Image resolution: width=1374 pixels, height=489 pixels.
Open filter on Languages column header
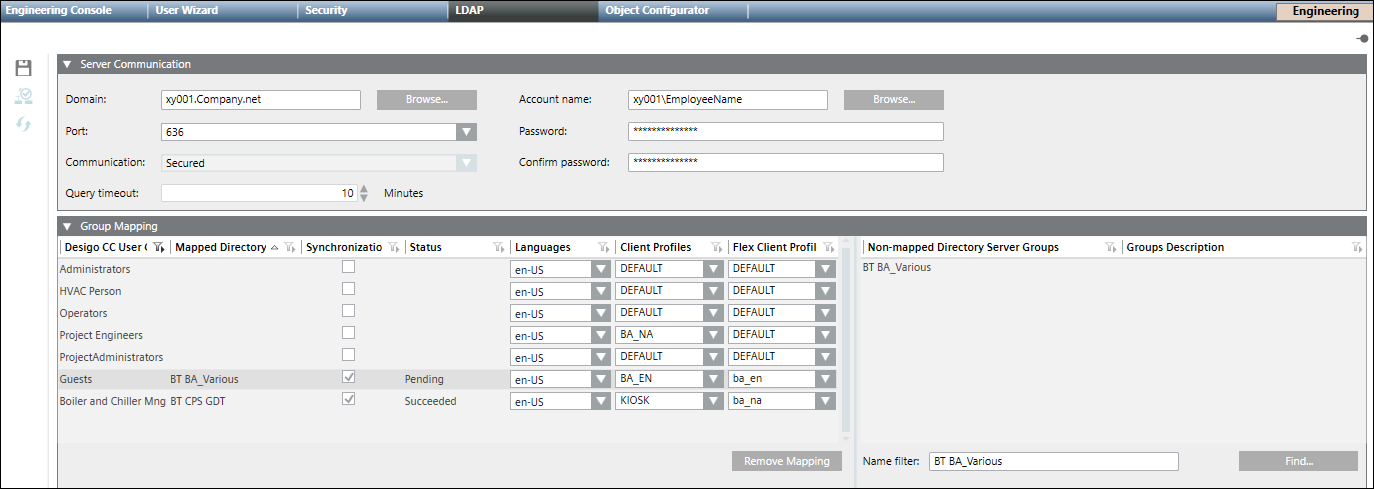click(603, 247)
